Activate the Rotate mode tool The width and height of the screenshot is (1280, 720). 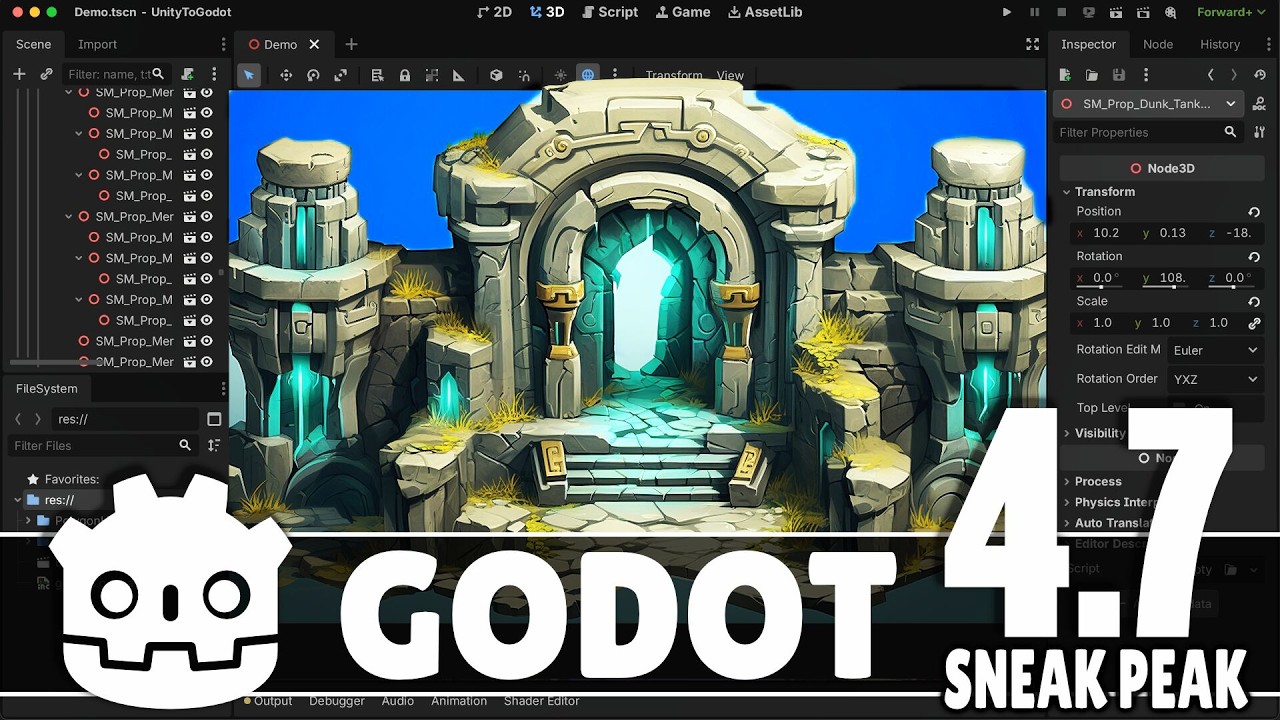click(313, 75)
